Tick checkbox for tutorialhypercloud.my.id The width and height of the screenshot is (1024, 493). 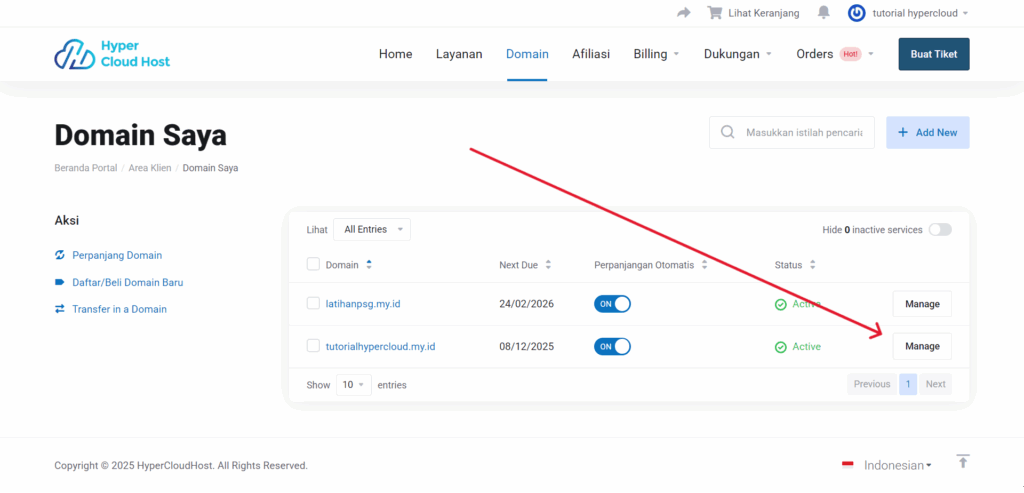[x=313, y=346]
